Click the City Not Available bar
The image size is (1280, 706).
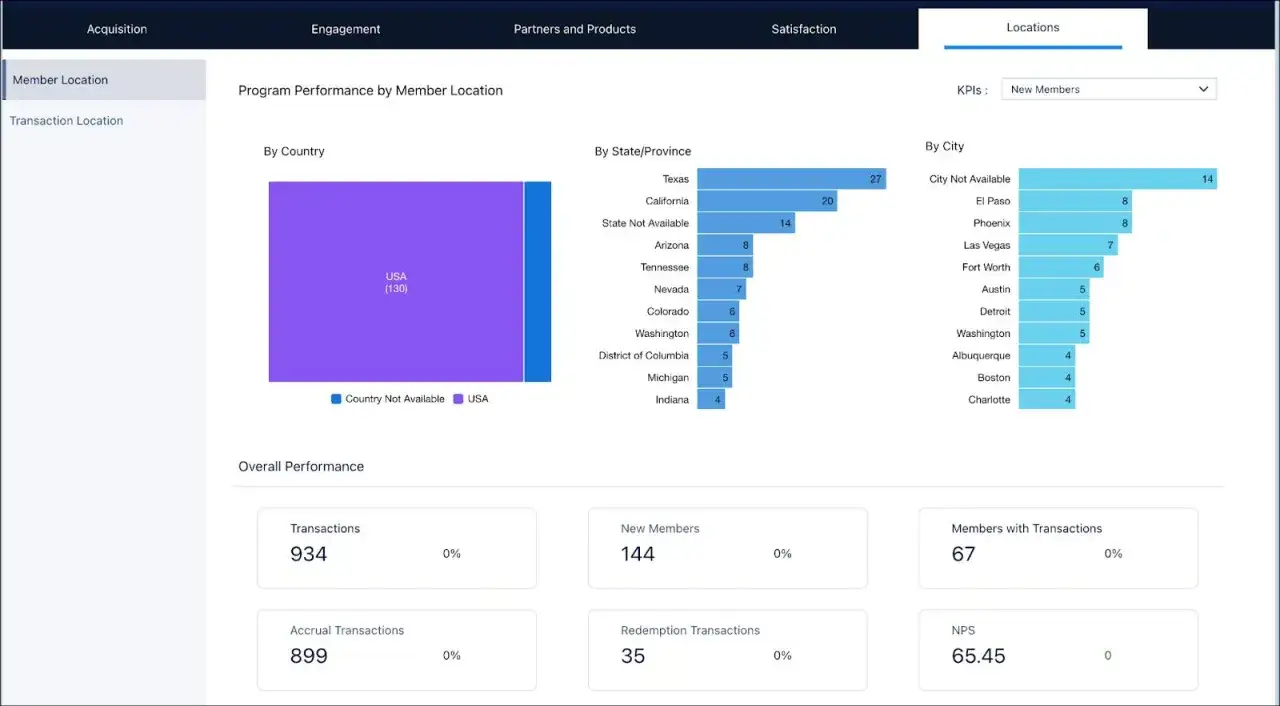tap(1118, 179)
